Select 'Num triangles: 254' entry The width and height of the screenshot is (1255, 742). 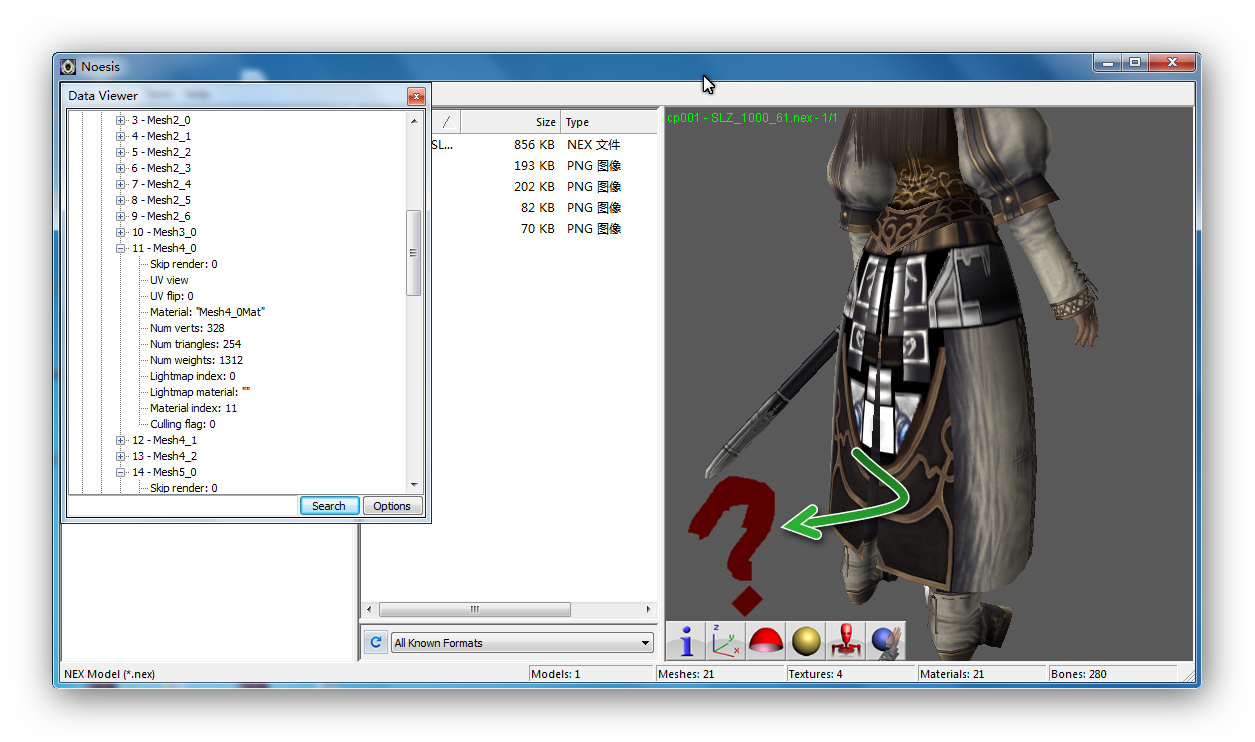(x=195, y=344)
